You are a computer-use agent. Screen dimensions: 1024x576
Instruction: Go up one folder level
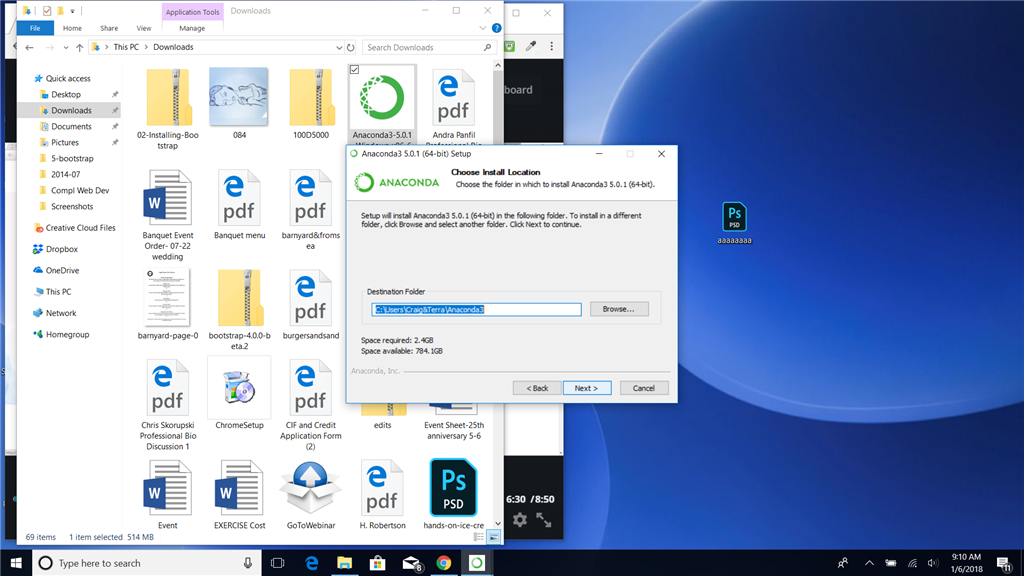pos(80,47)
